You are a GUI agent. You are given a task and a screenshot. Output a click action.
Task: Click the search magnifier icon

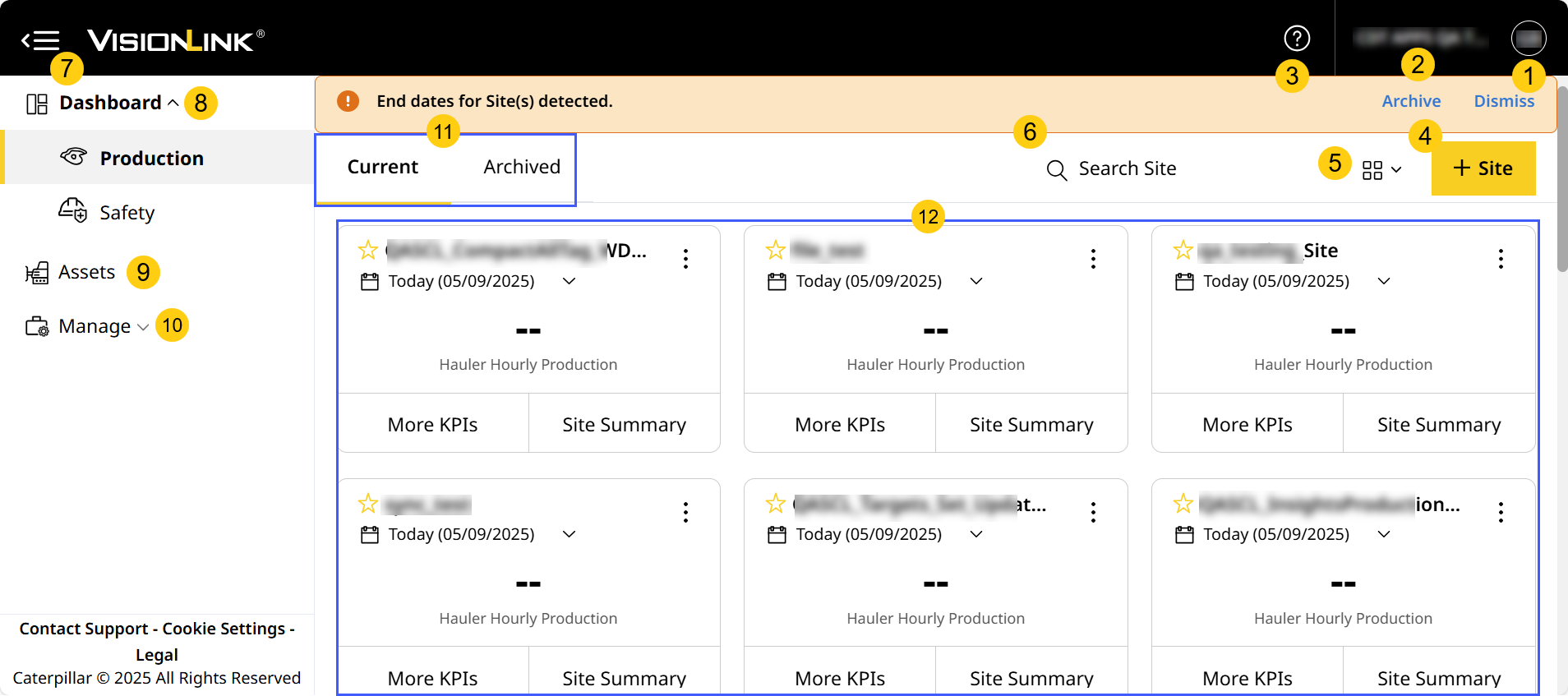(1057, 170)
